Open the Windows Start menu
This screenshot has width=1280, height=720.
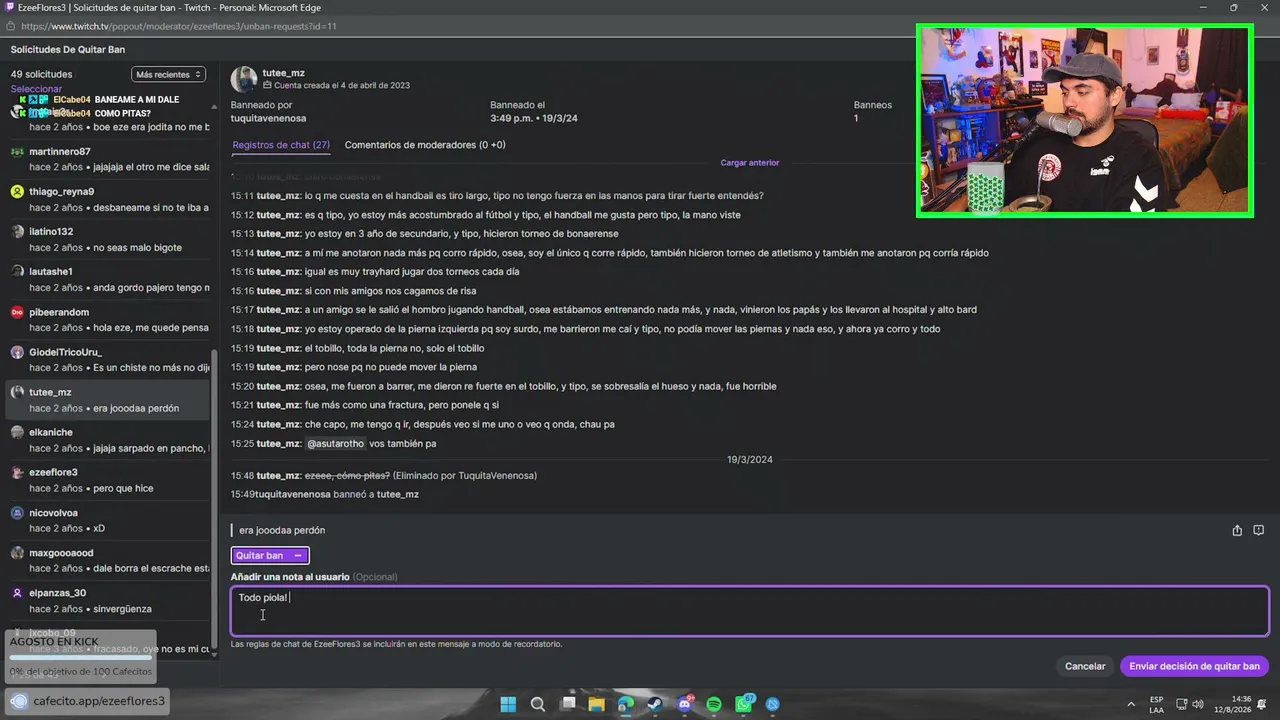[x=508, y=704]
